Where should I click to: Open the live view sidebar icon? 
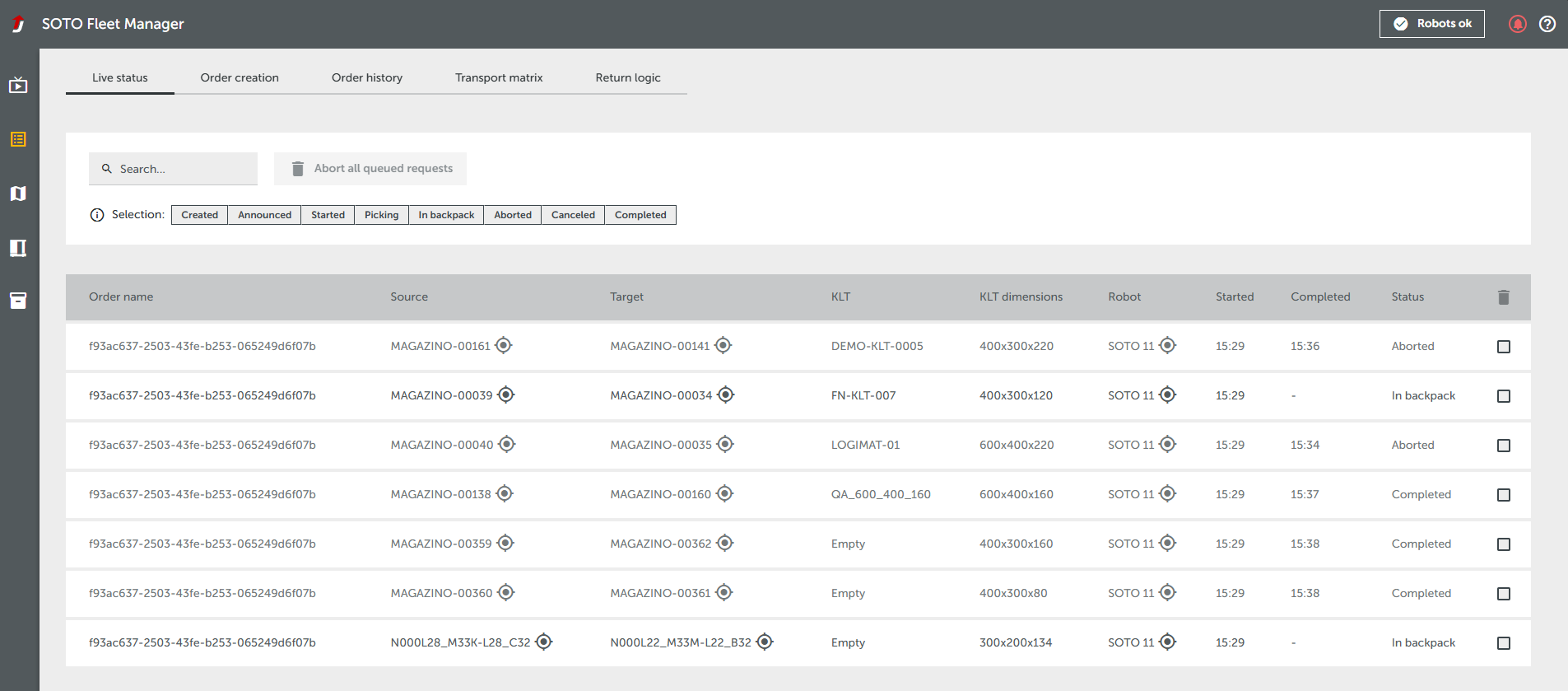point(18,85)
